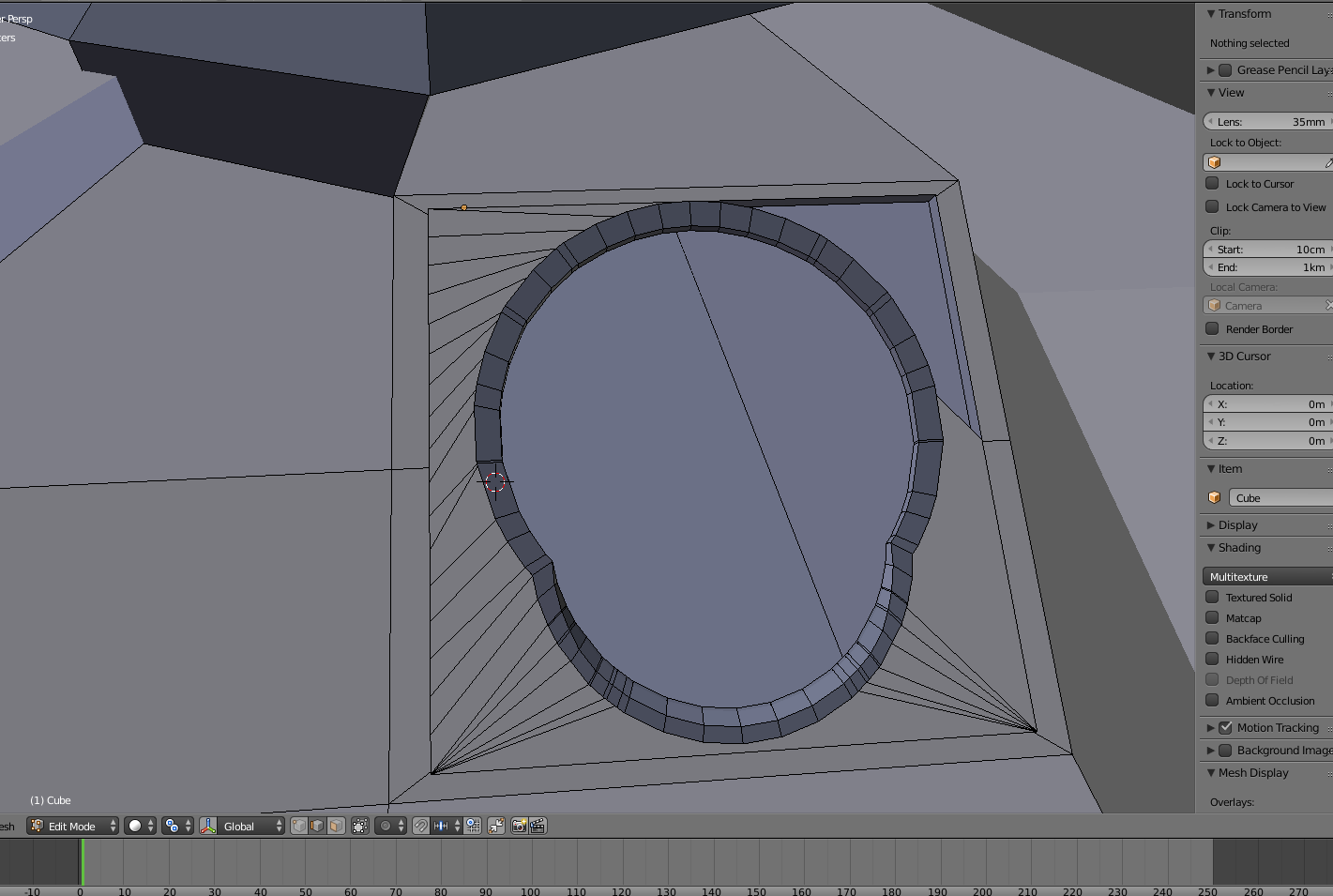The width and height of the screenshot is (1333, 896).
Task: Expand the Motion Tracking panel
Action: pos(1211,727)
